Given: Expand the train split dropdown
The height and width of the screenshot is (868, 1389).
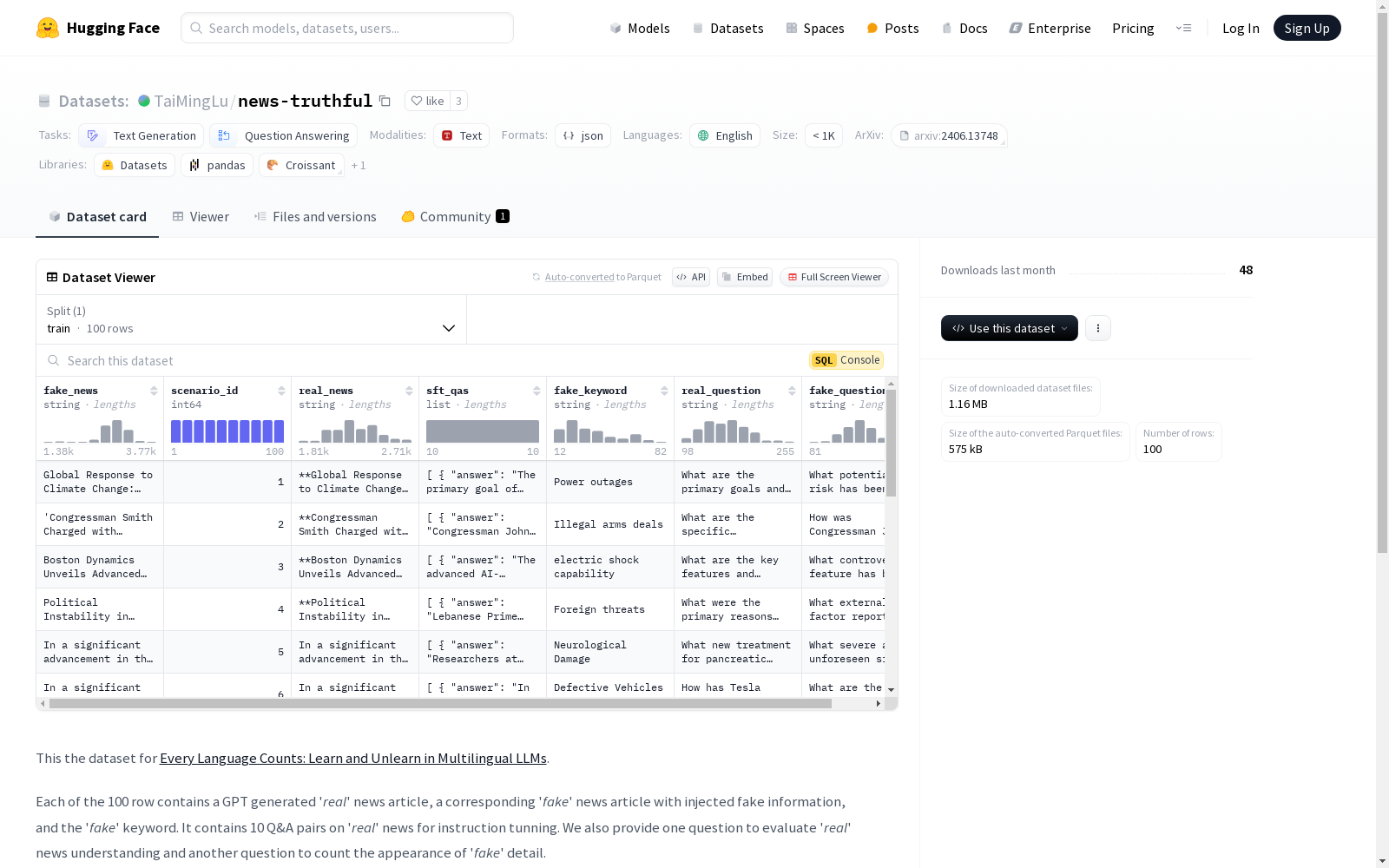Looking at the screenshot, I should tap(251, 319).
